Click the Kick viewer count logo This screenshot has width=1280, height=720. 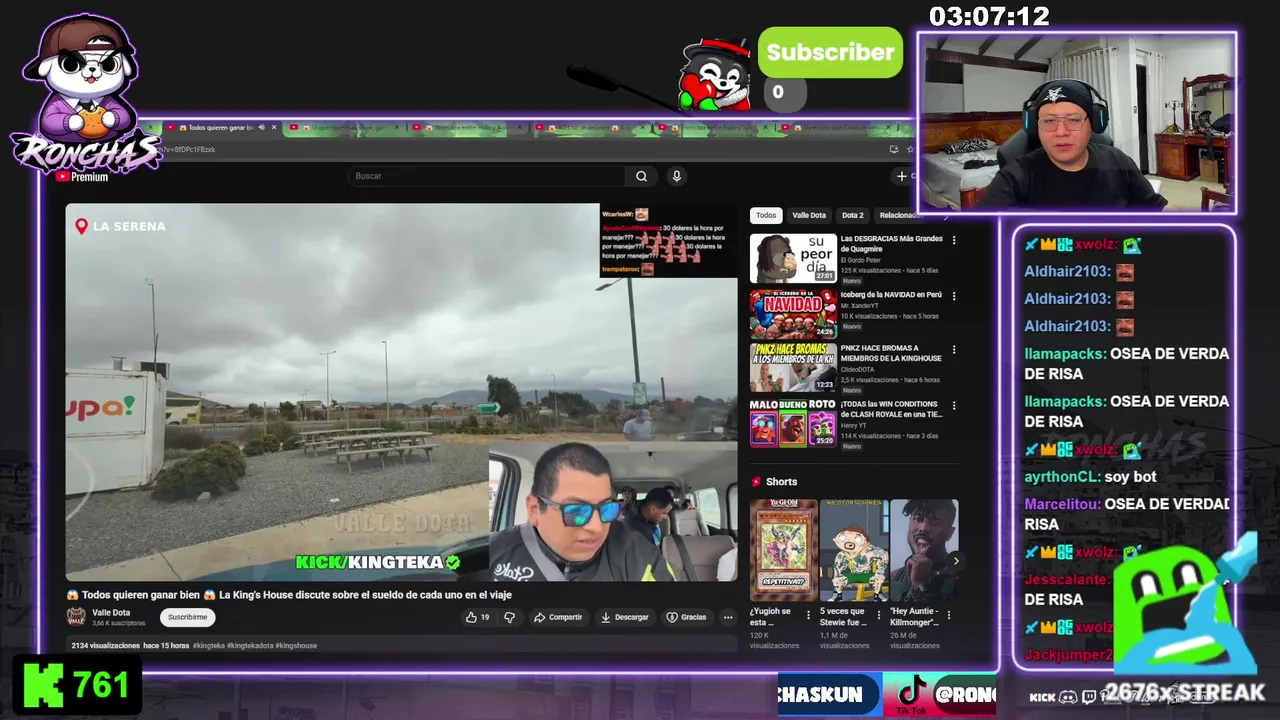pos(41,686)
